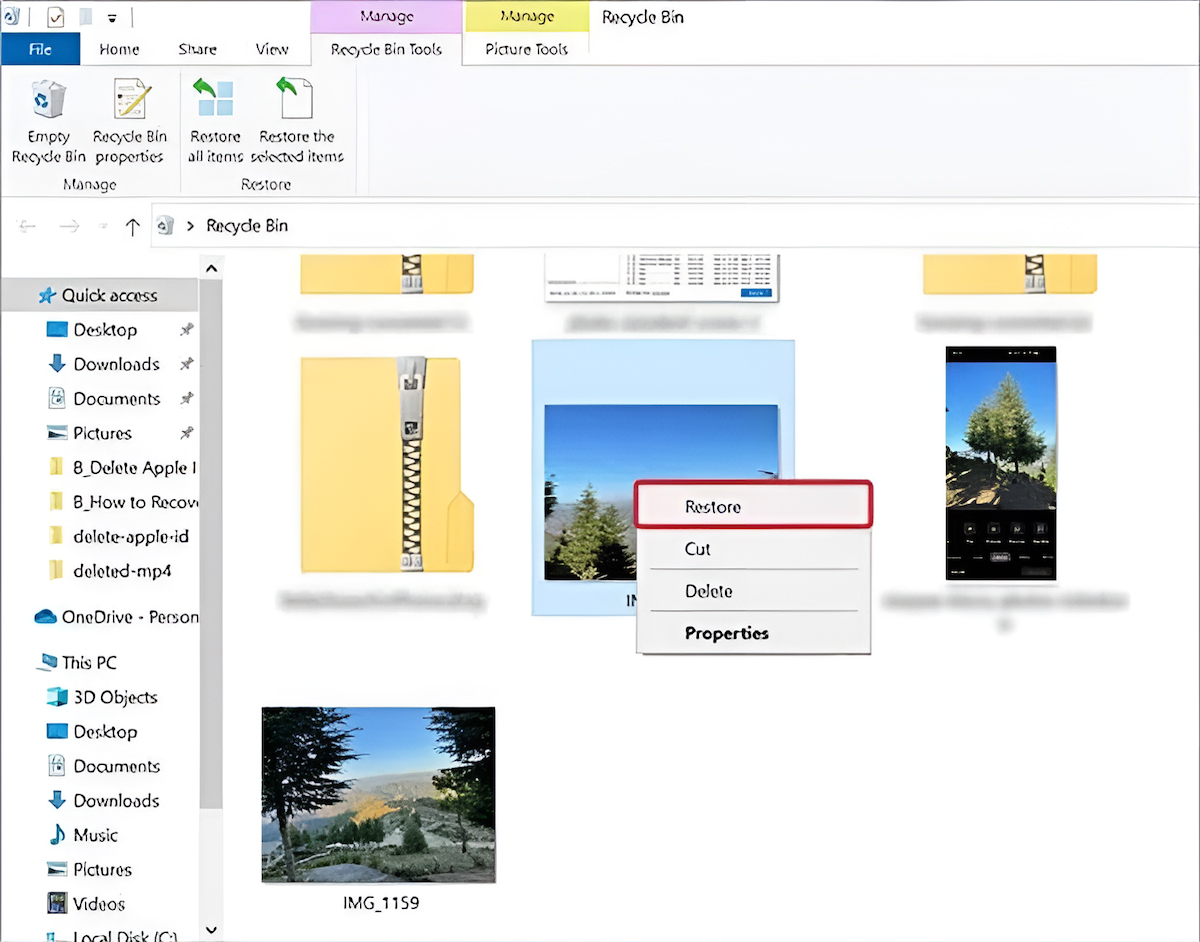Unpin Desktop from Quick access
Image resolution: width=1200 pixels, height=942 pixels.
(x=185, y=330)
